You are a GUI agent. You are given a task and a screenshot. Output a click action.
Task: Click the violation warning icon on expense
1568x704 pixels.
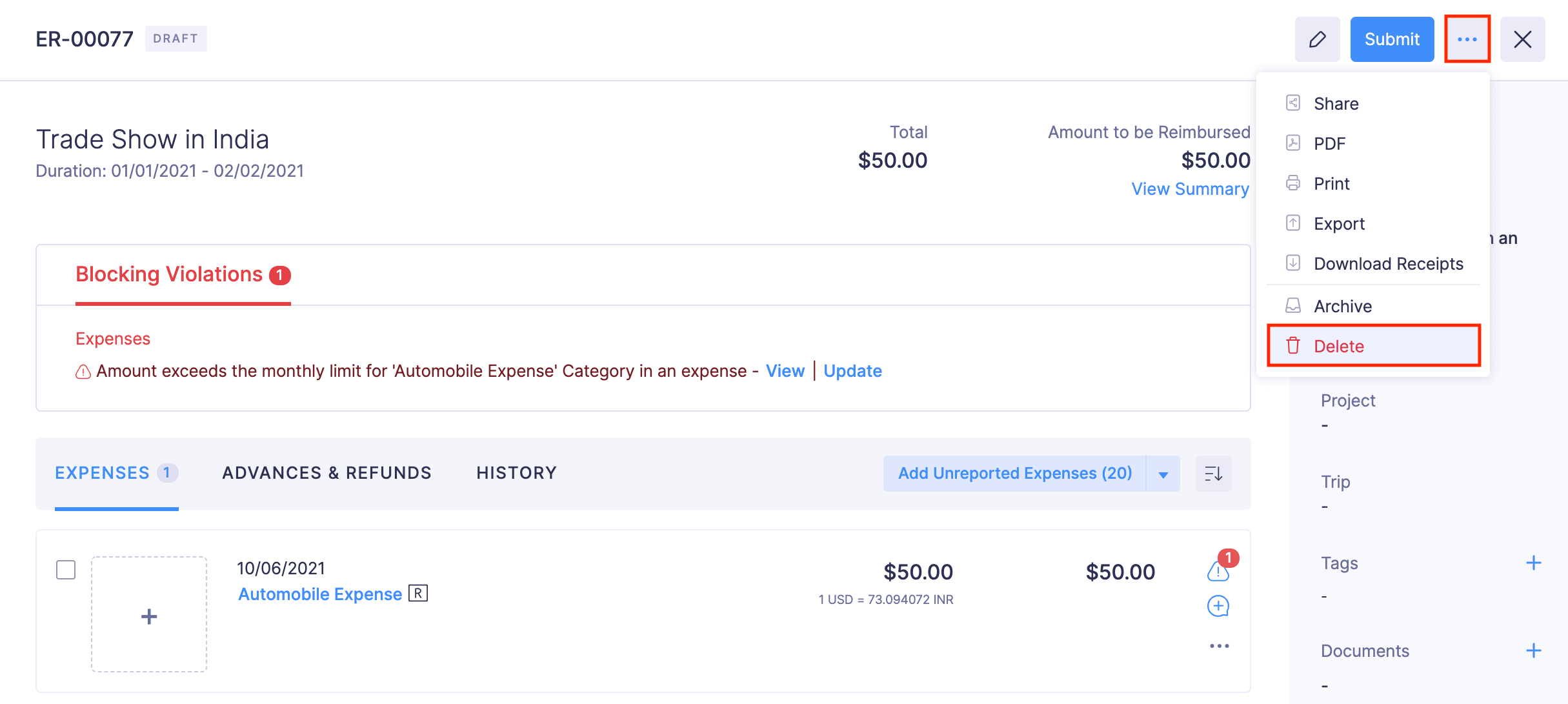1218,571
